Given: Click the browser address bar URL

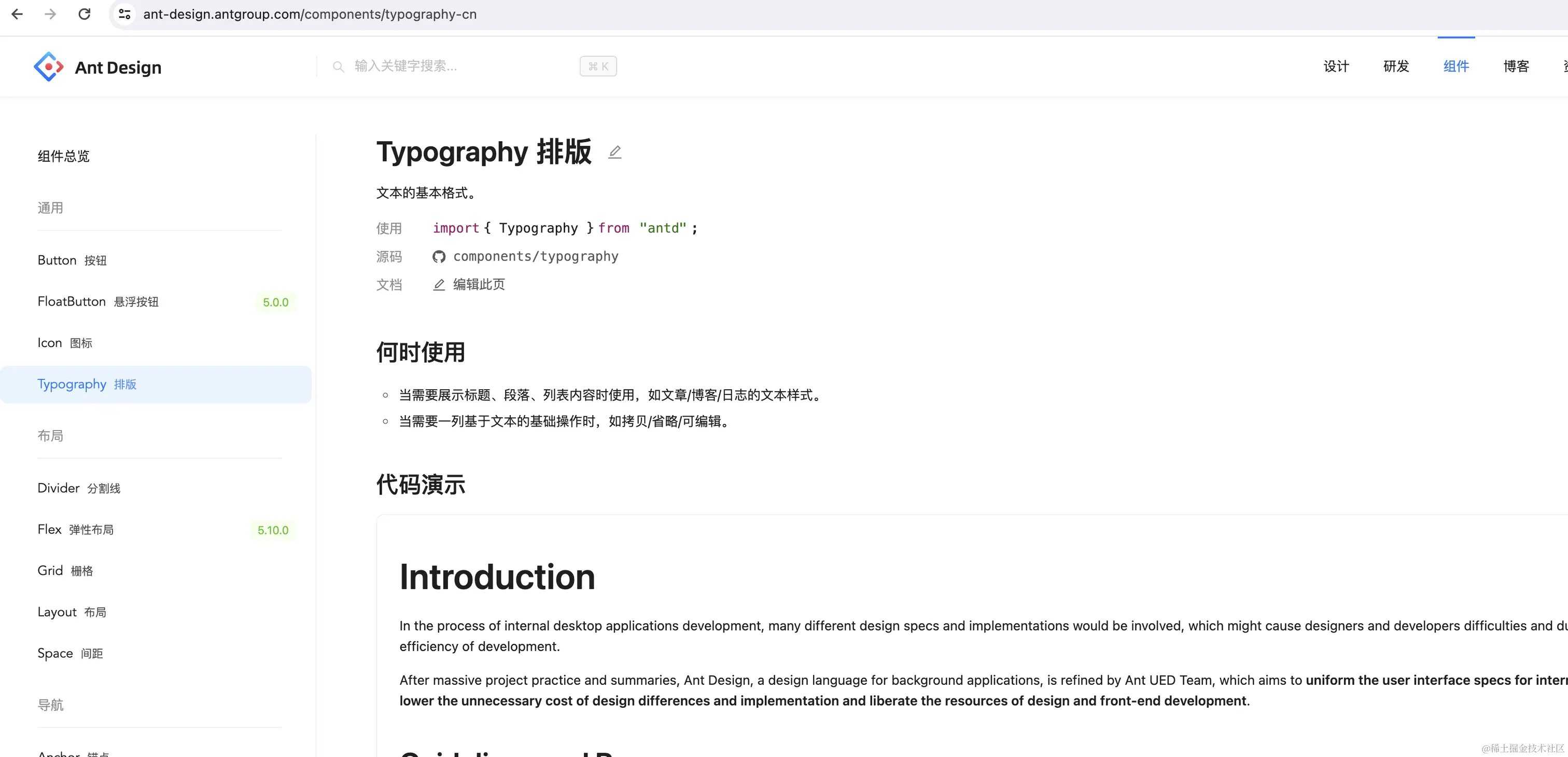Looking at the screenshot, I should pos(310,14).
